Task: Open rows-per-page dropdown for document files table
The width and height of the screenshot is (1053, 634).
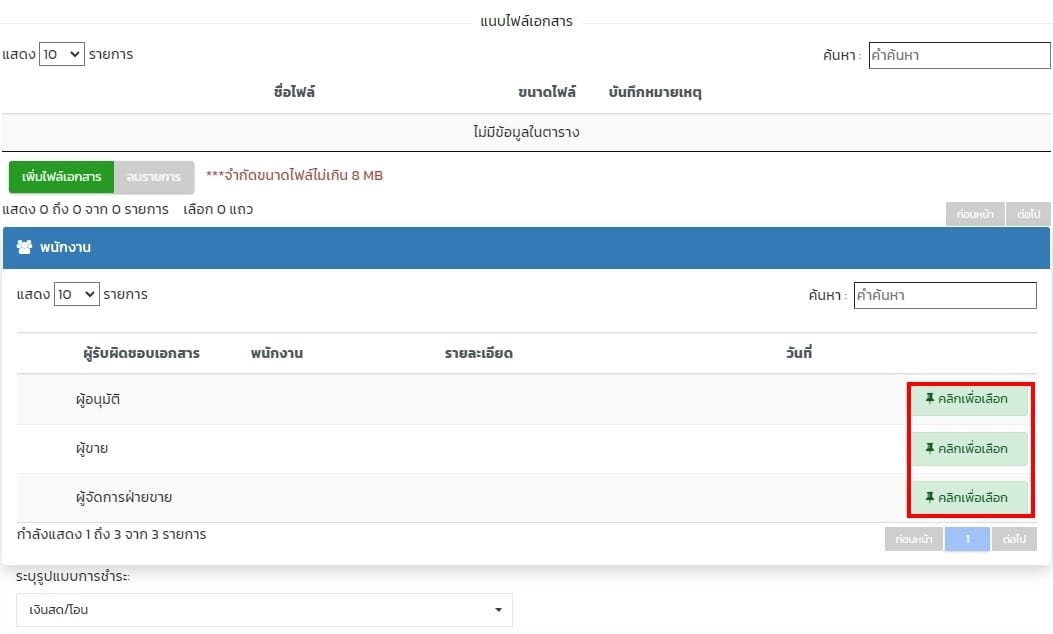Action: click(61, 54)
